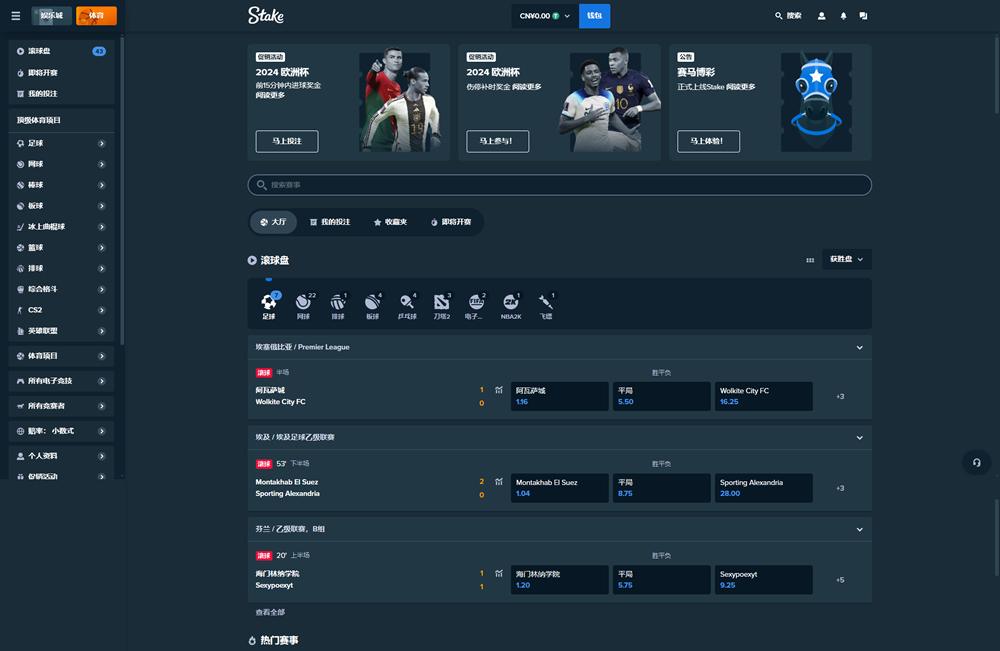Open the live support headset icon
Viewport: 1000px width, 651px height.
(976, 462)
